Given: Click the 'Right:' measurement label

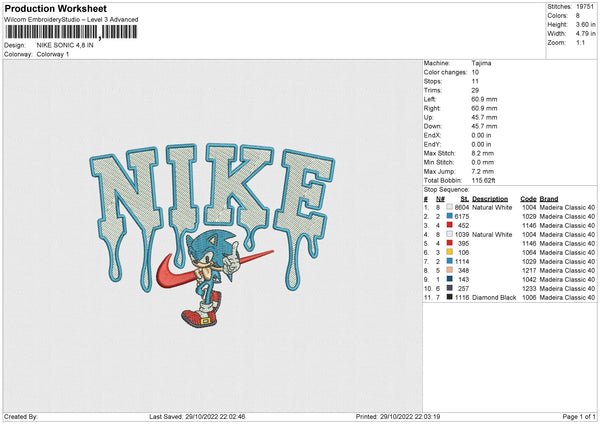Looking at the screenshot, I should coord(432,108).
